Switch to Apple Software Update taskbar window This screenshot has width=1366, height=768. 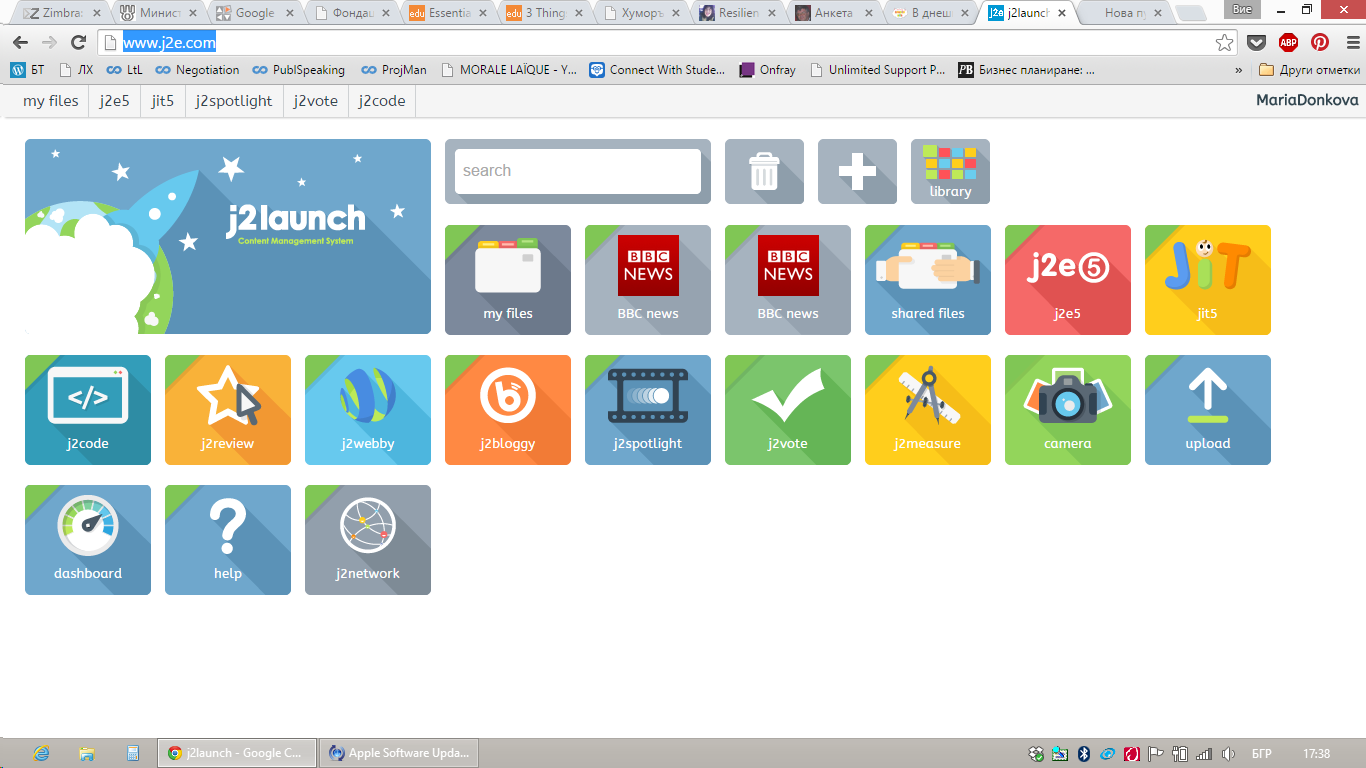tap(399, 753)
